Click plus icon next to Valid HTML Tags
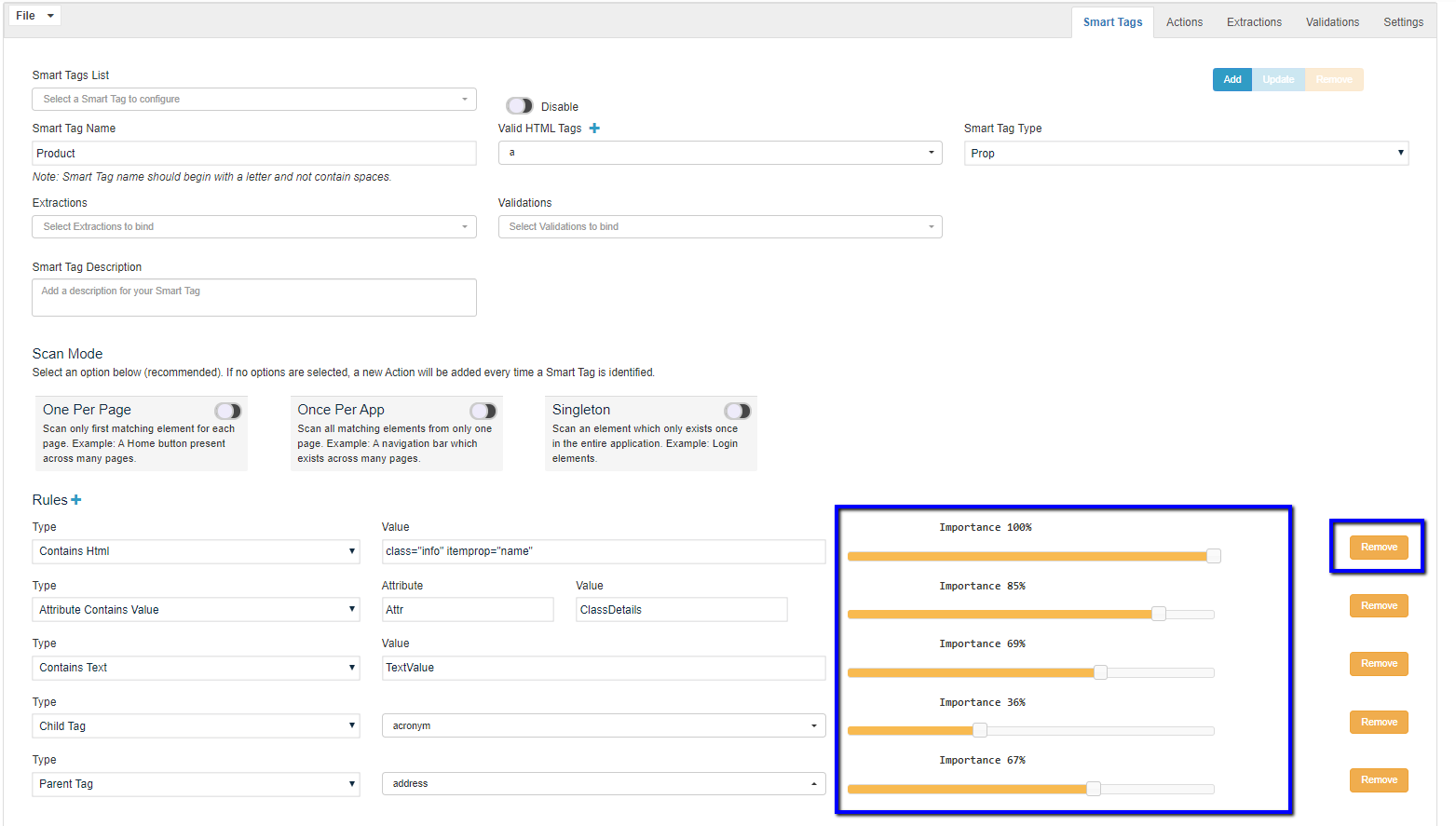 594,129
